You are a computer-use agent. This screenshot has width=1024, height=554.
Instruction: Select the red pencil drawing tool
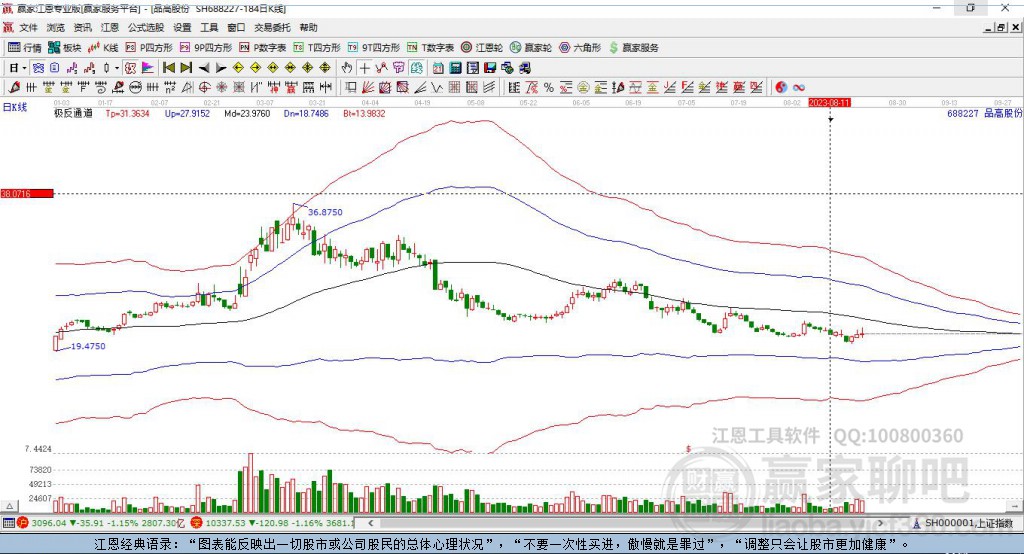(14, 87)
